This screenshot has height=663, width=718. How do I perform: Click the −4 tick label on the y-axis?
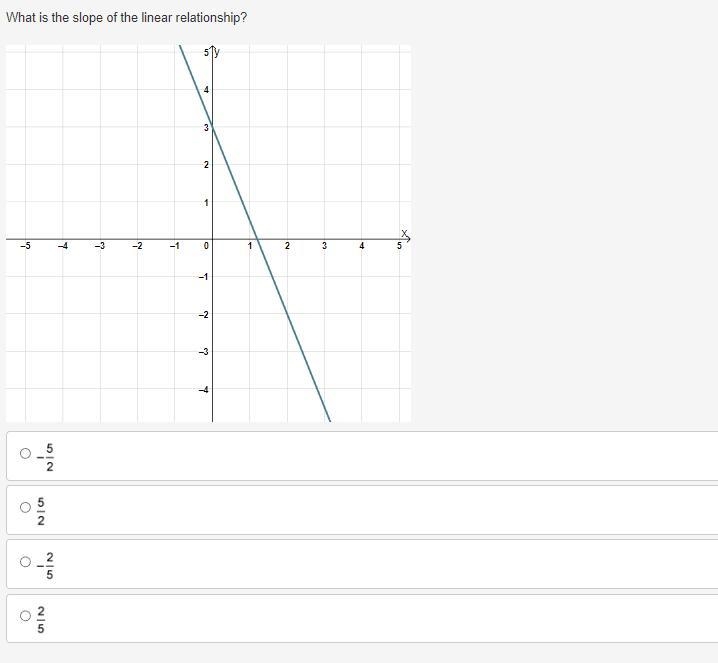point(203,390)
